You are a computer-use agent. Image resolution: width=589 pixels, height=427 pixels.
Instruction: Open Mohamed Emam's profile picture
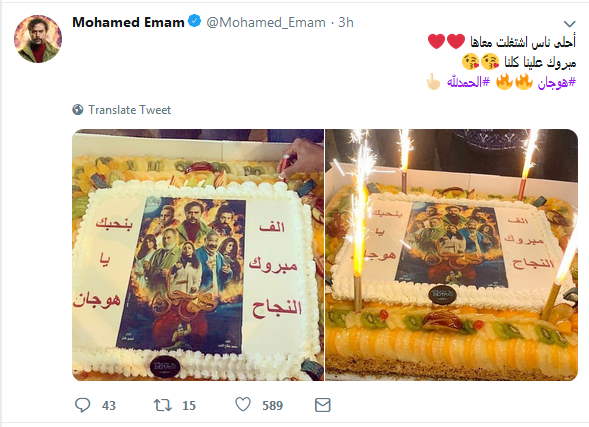pyautogui.click(x=38, y=39)
